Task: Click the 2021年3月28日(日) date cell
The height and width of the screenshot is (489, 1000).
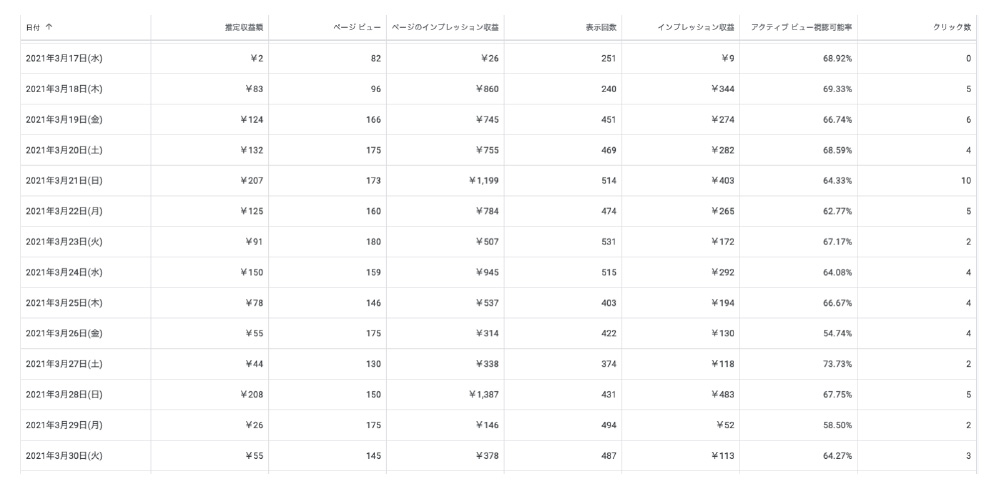Action: (64, 394)
